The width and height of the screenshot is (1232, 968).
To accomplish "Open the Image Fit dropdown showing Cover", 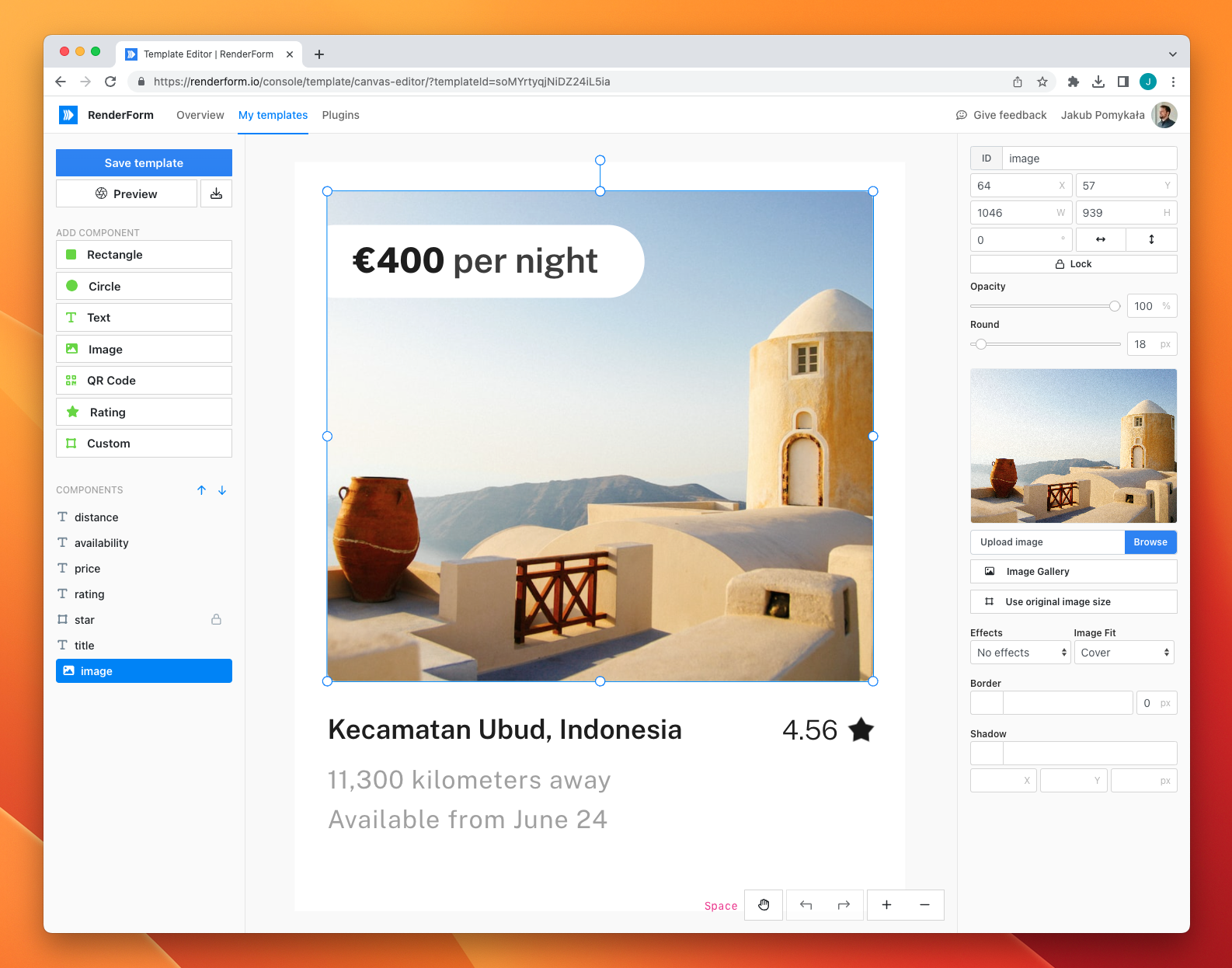I will point(1124,653).
